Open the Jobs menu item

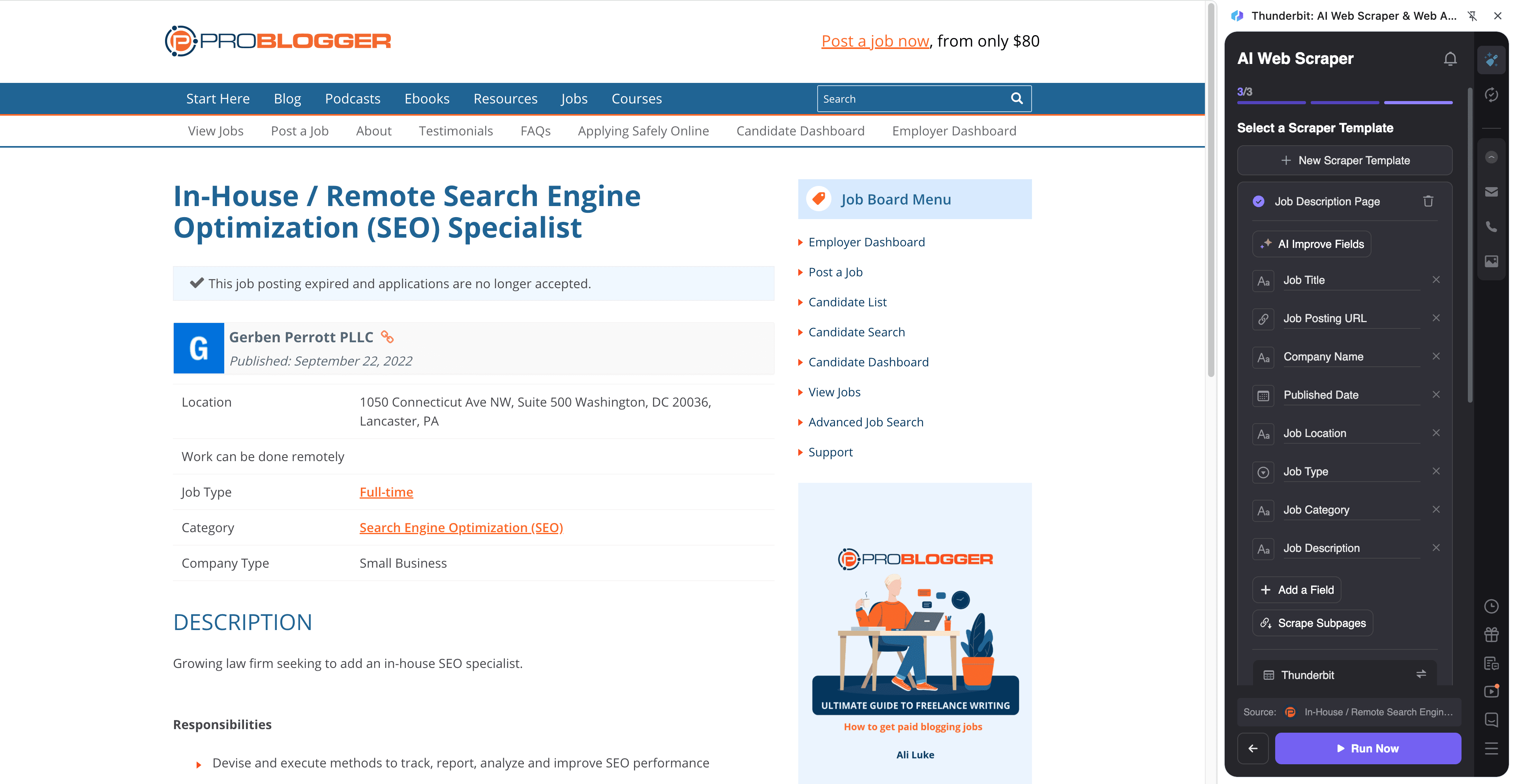(x=574, y=98)
